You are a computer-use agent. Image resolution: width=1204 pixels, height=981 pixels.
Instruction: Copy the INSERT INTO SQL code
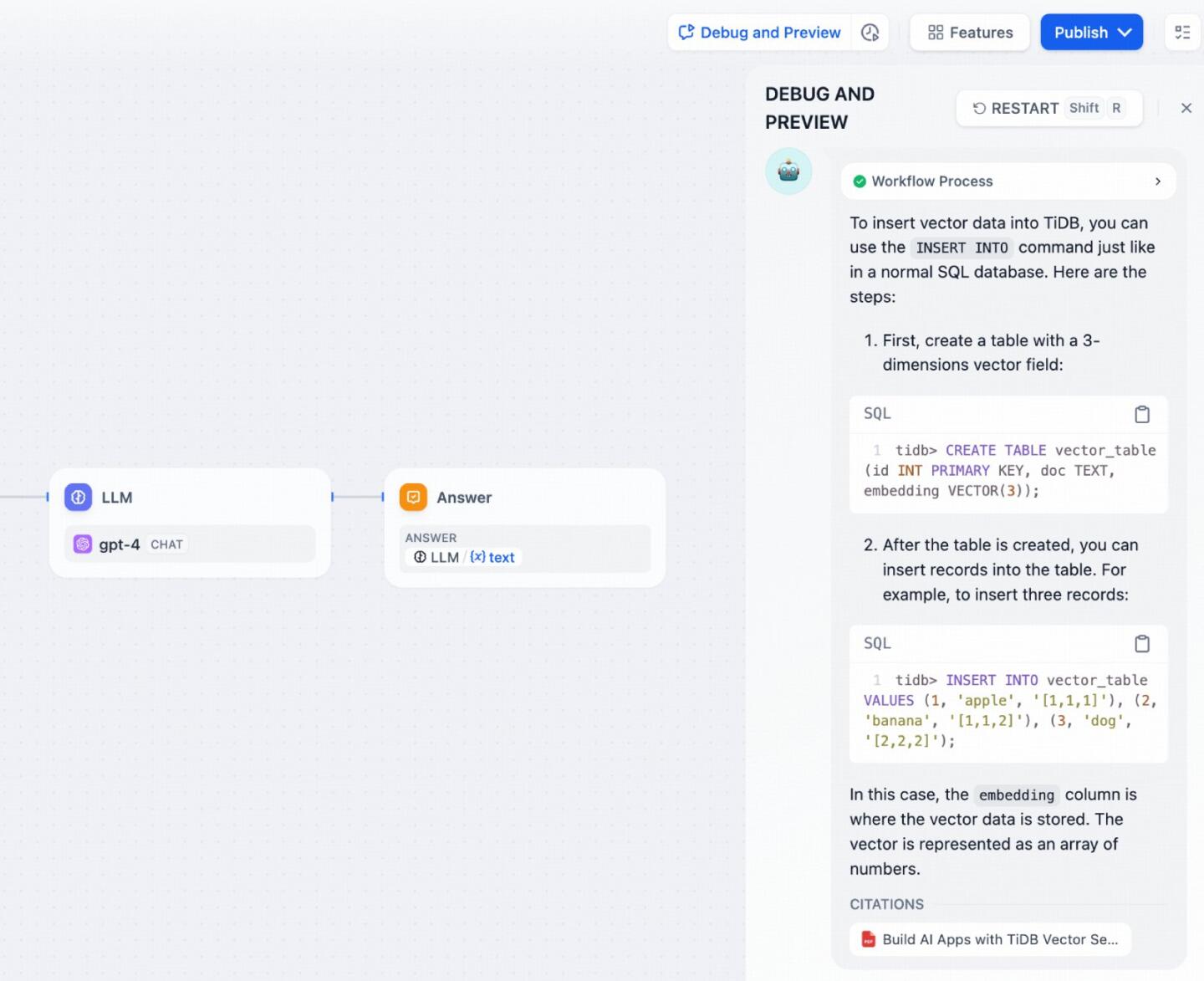tap(1142, 643)
